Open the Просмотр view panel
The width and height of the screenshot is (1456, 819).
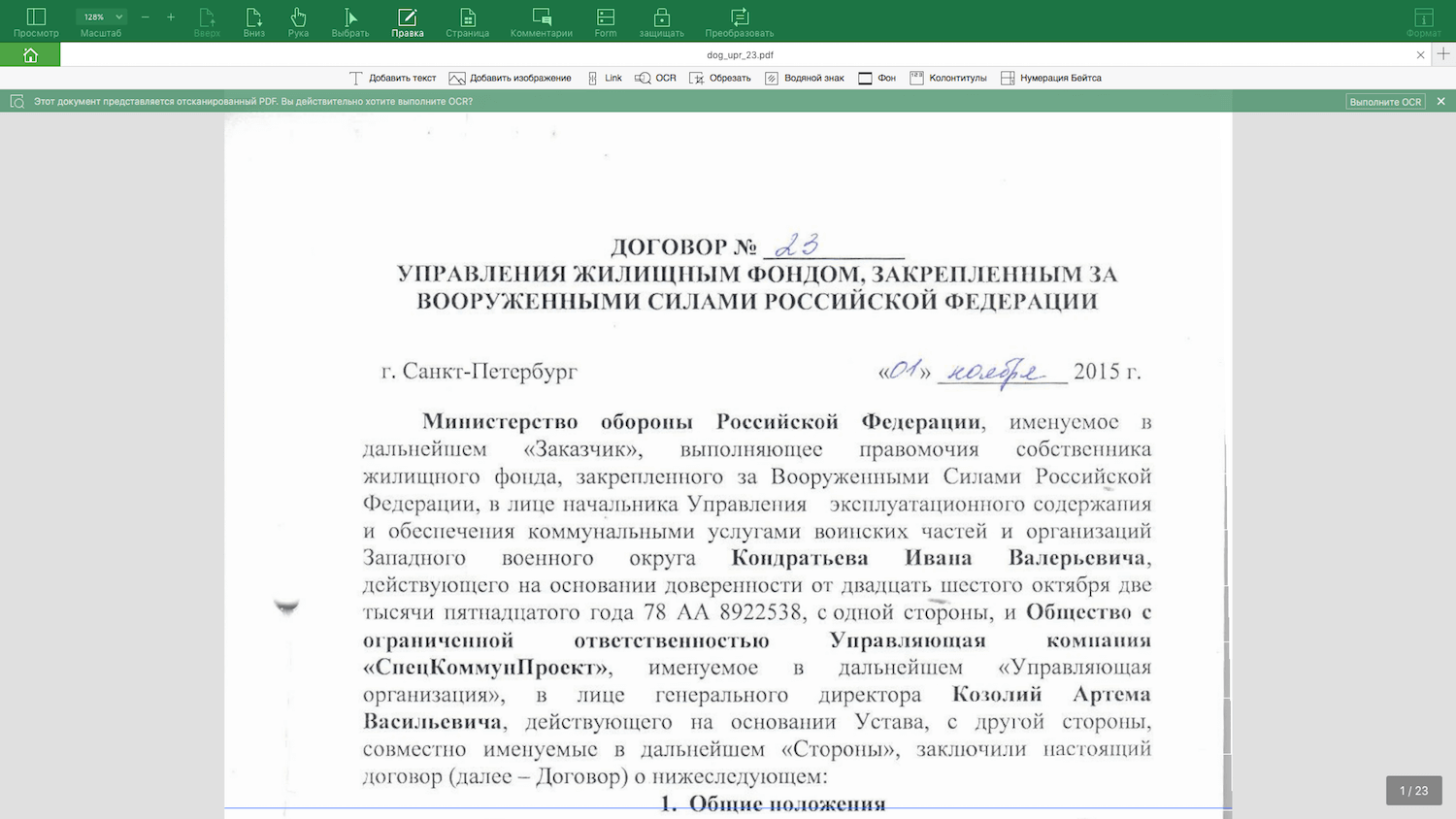tap(36, 22)
